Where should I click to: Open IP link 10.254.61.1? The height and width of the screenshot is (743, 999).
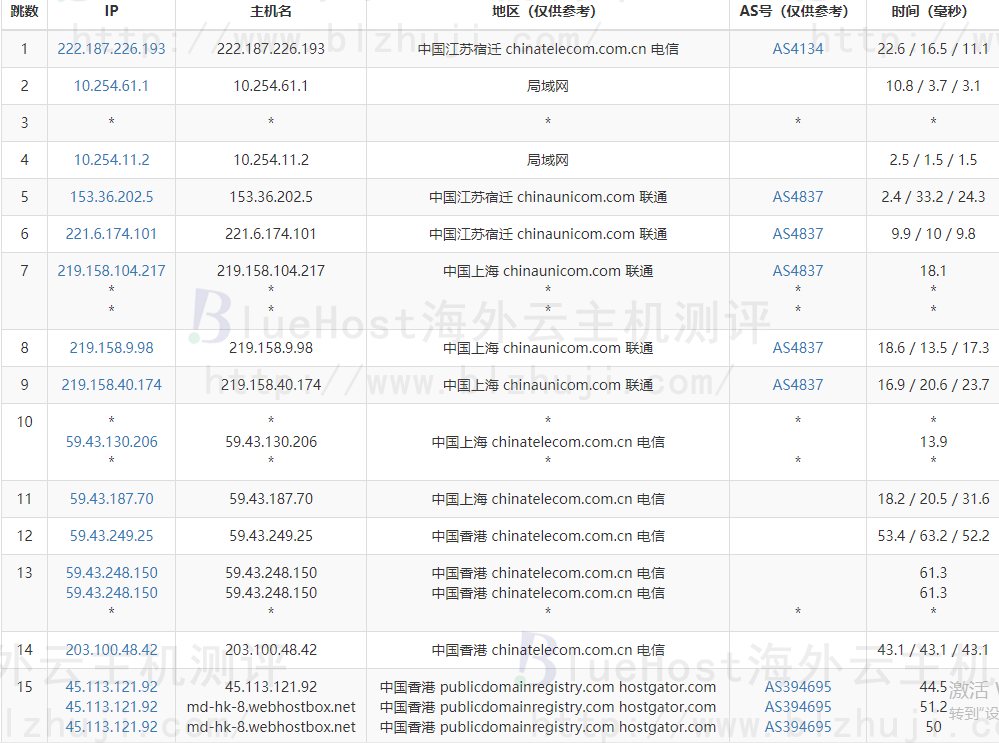click(111, 85)
